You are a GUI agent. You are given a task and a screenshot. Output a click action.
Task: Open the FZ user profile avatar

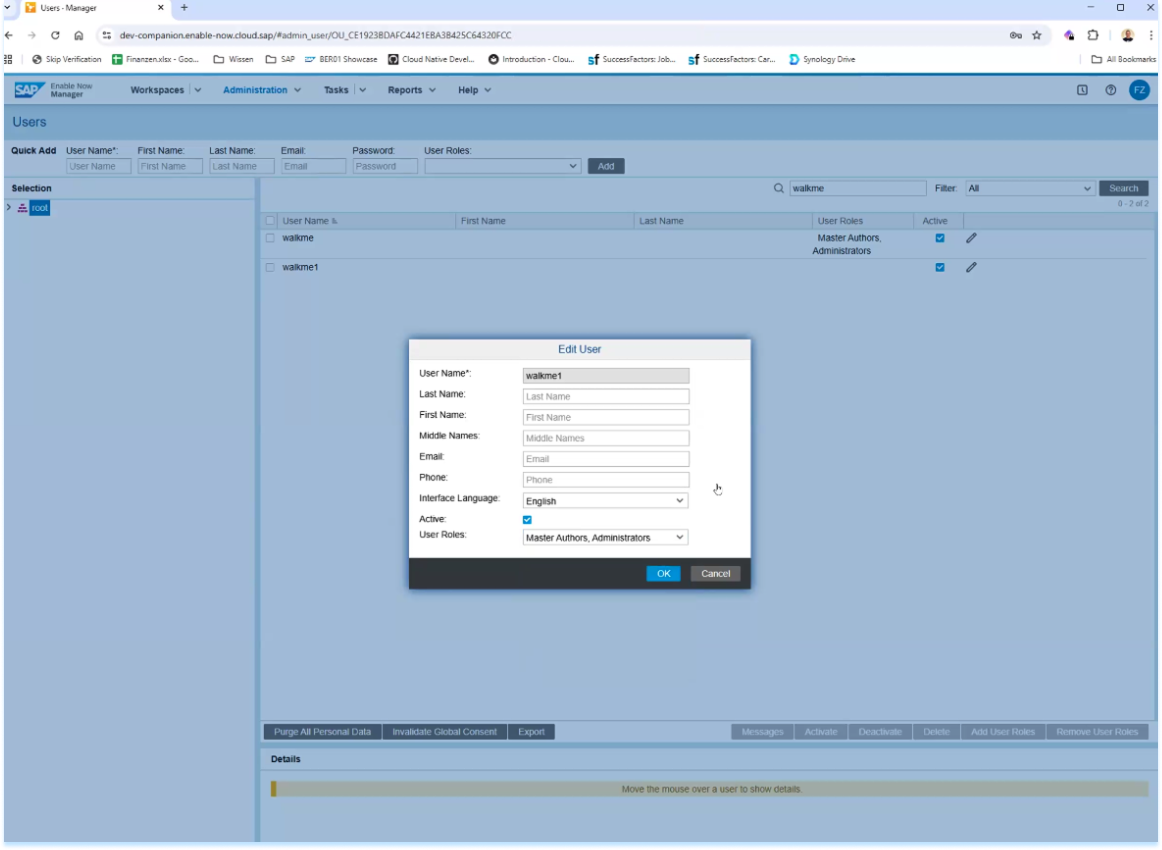[1139, 90]
